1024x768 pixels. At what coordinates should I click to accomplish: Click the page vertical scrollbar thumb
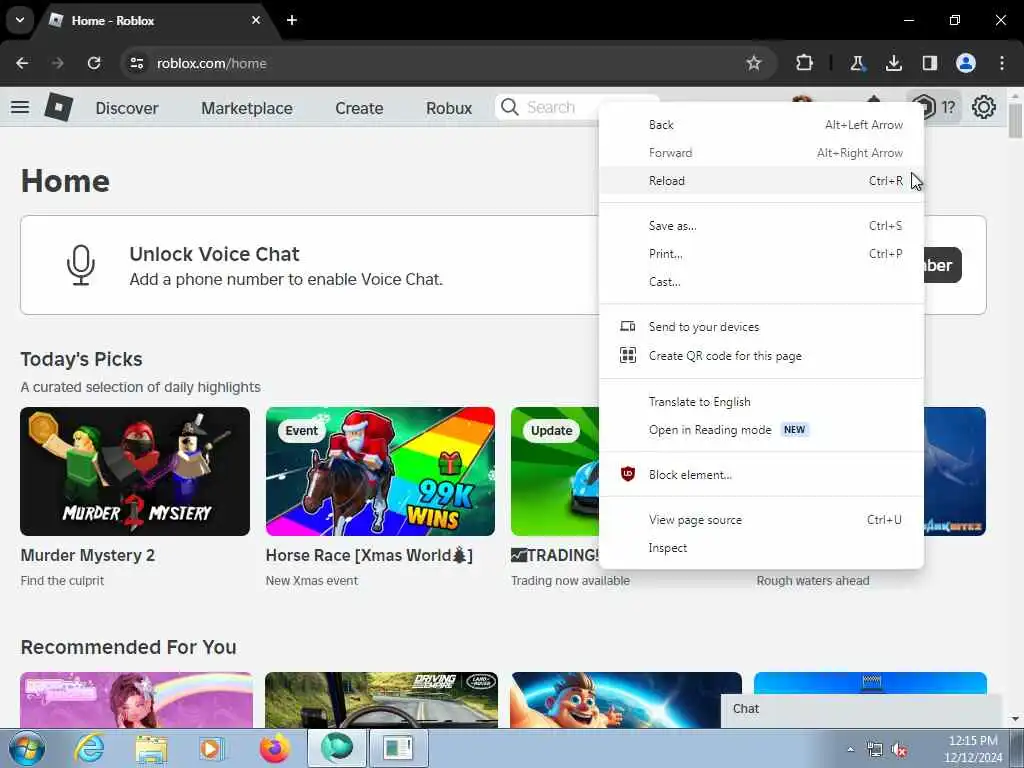click(x=1015, y=120)
